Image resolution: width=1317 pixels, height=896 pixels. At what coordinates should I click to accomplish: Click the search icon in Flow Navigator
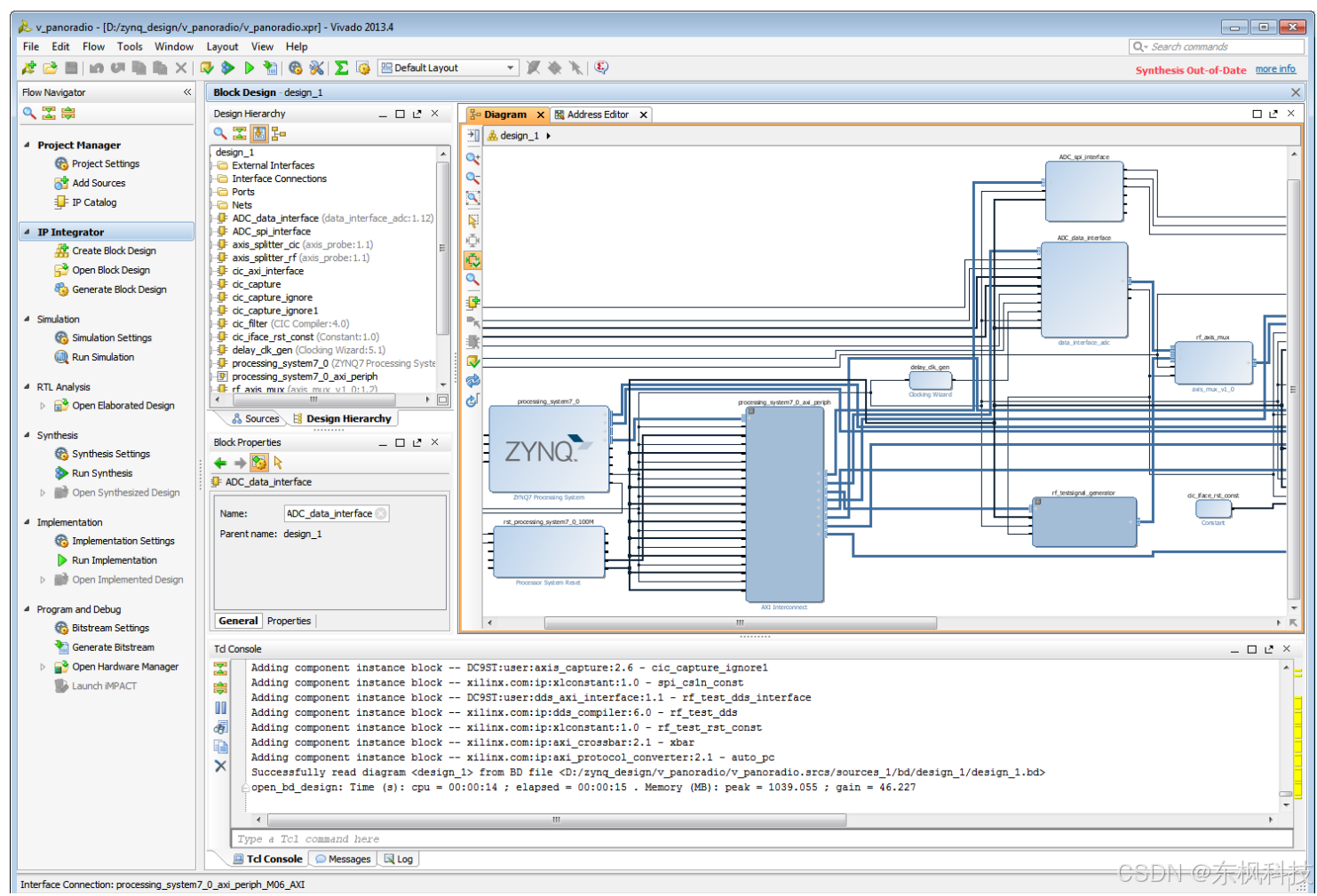click(x=29, y=113)
